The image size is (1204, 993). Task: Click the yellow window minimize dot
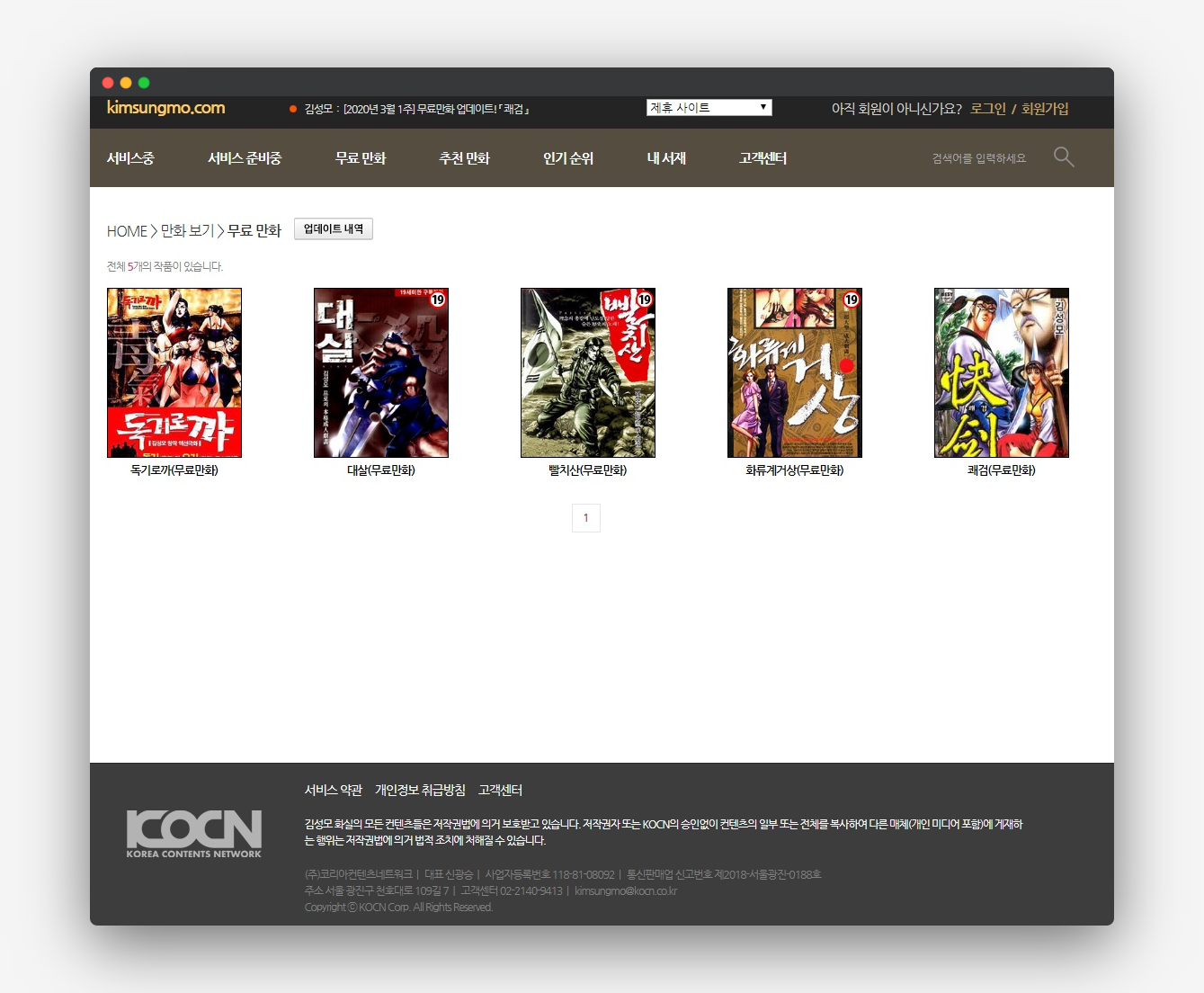[x=126, y=83]
